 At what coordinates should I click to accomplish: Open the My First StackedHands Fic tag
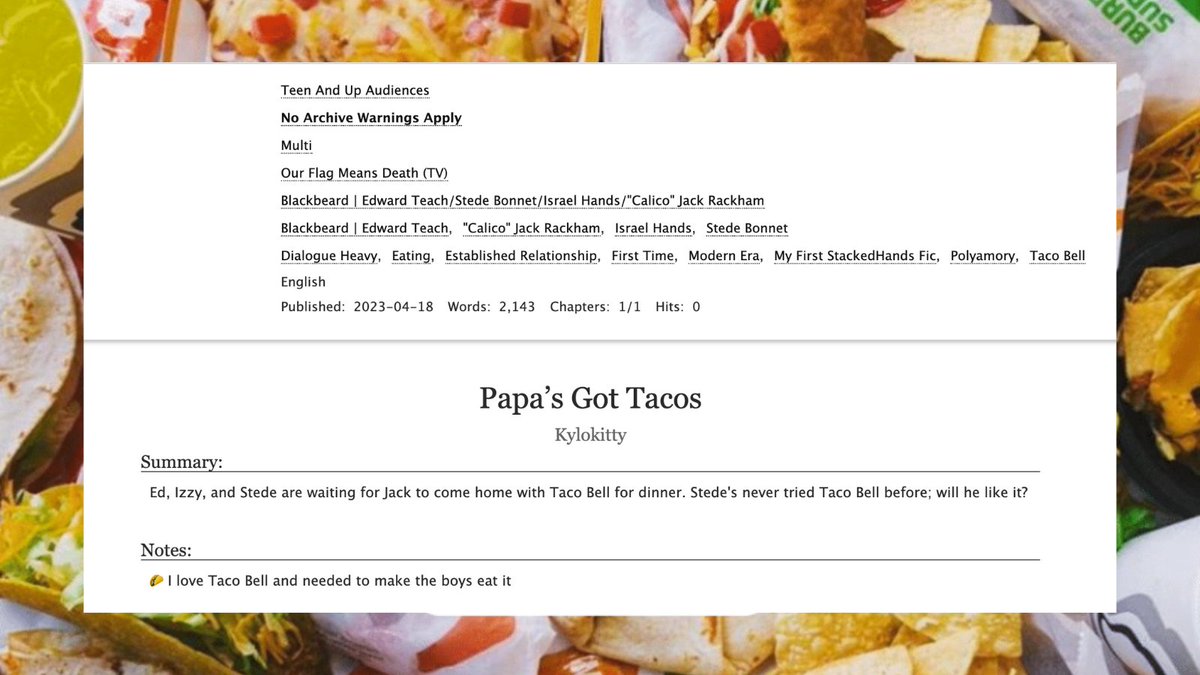[x=855, y=256]
